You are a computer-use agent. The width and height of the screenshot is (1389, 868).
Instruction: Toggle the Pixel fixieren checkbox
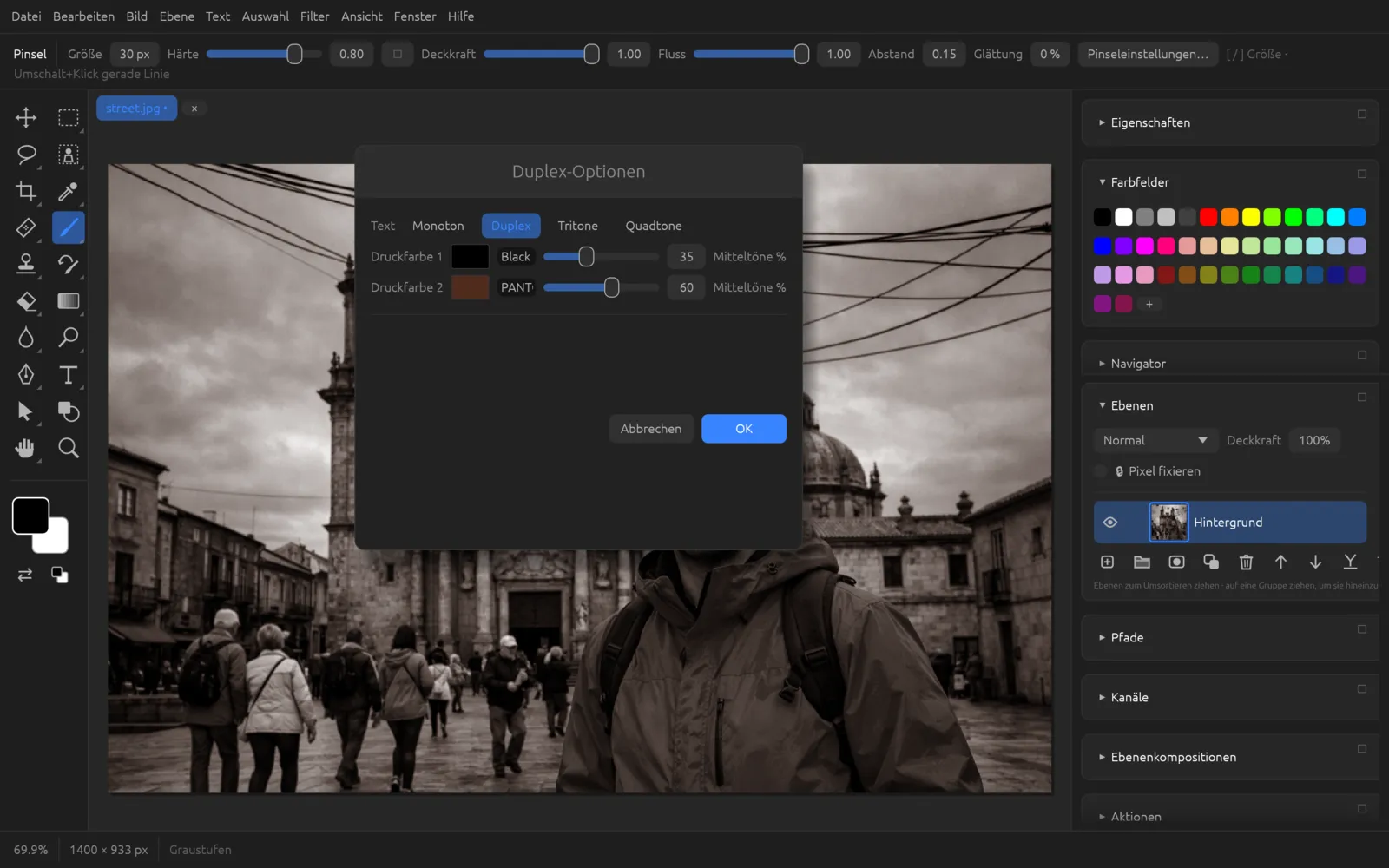[1101, 471]
